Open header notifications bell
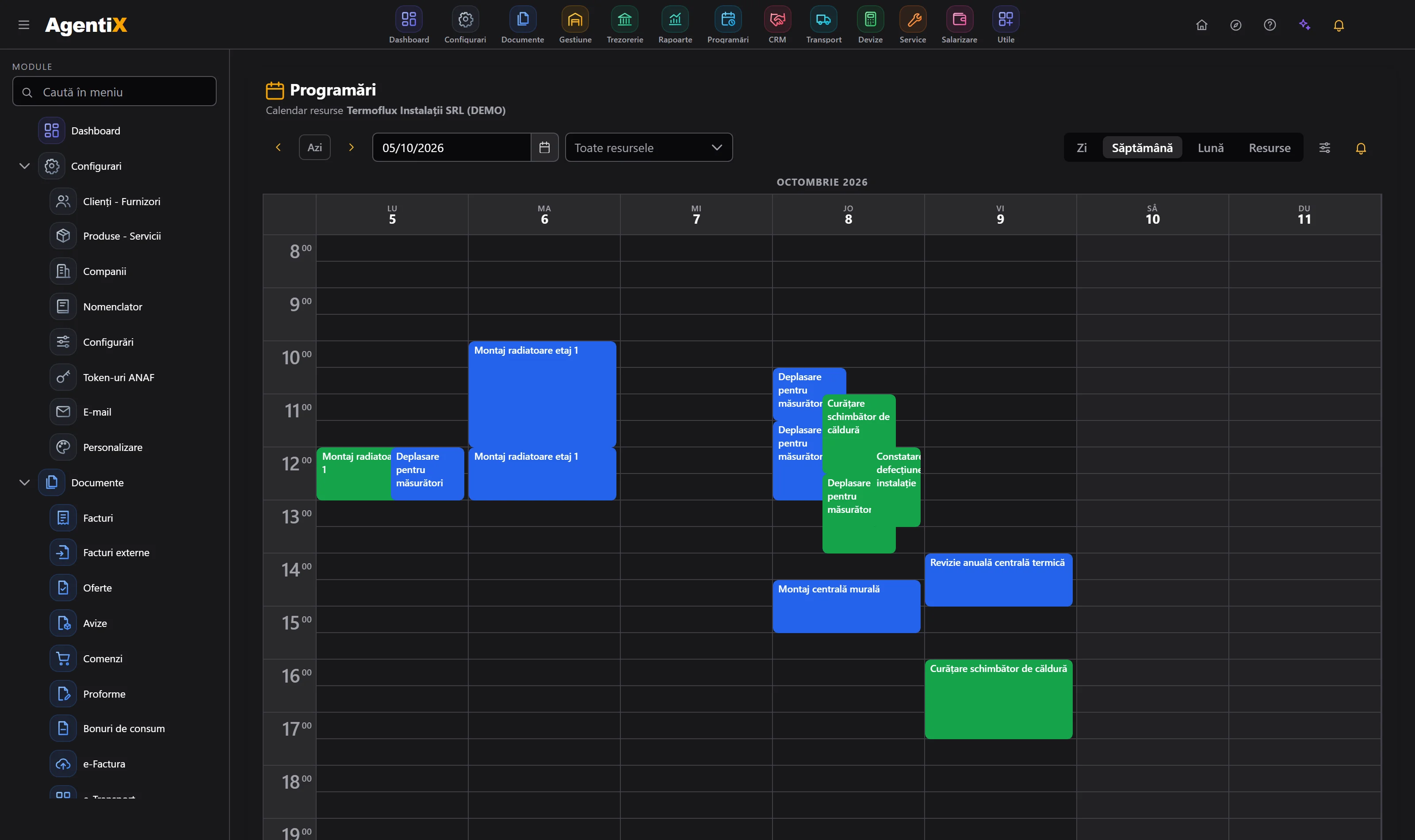 click(1339, 26)
